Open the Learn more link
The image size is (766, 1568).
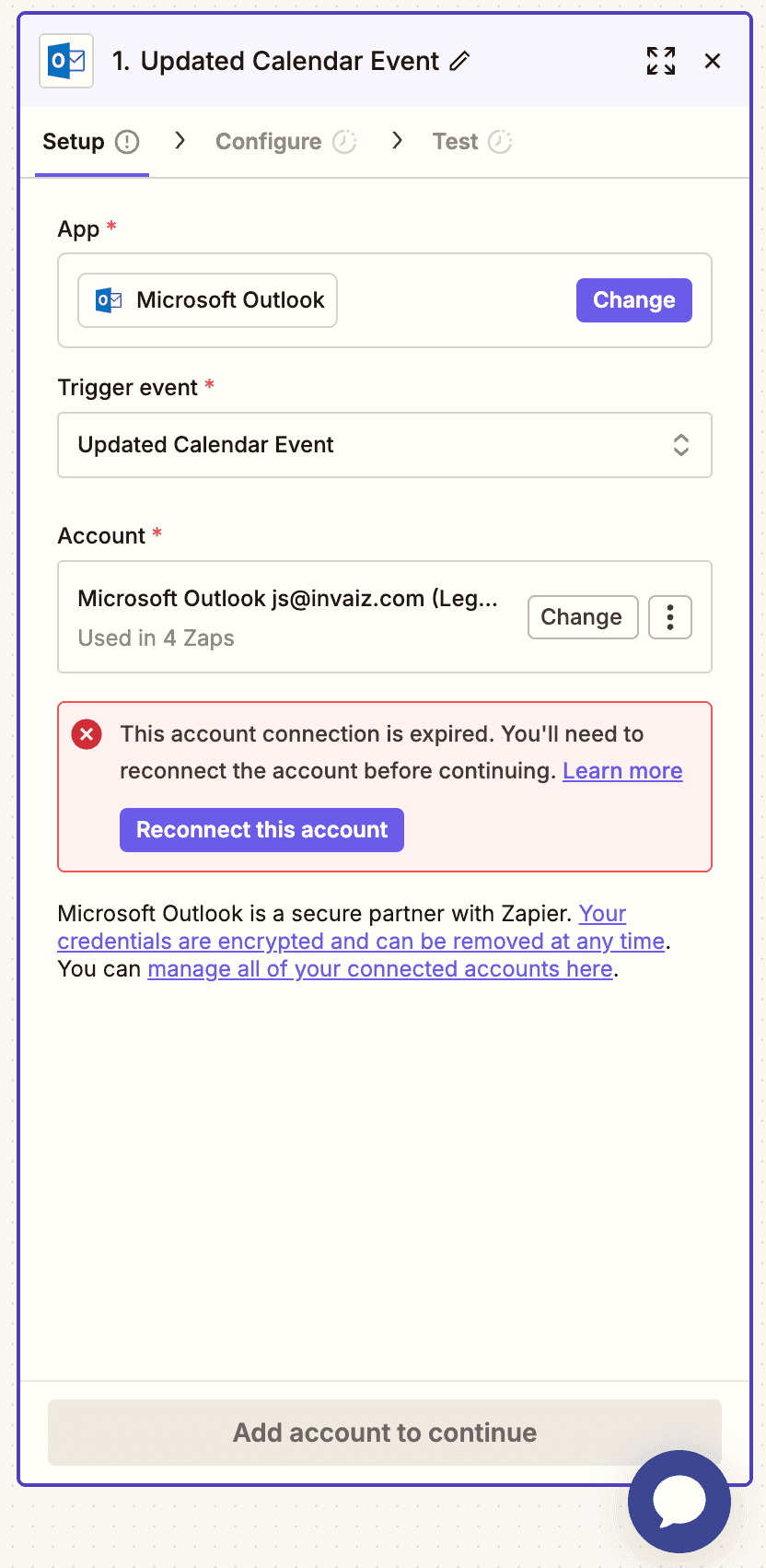[622, 771]
